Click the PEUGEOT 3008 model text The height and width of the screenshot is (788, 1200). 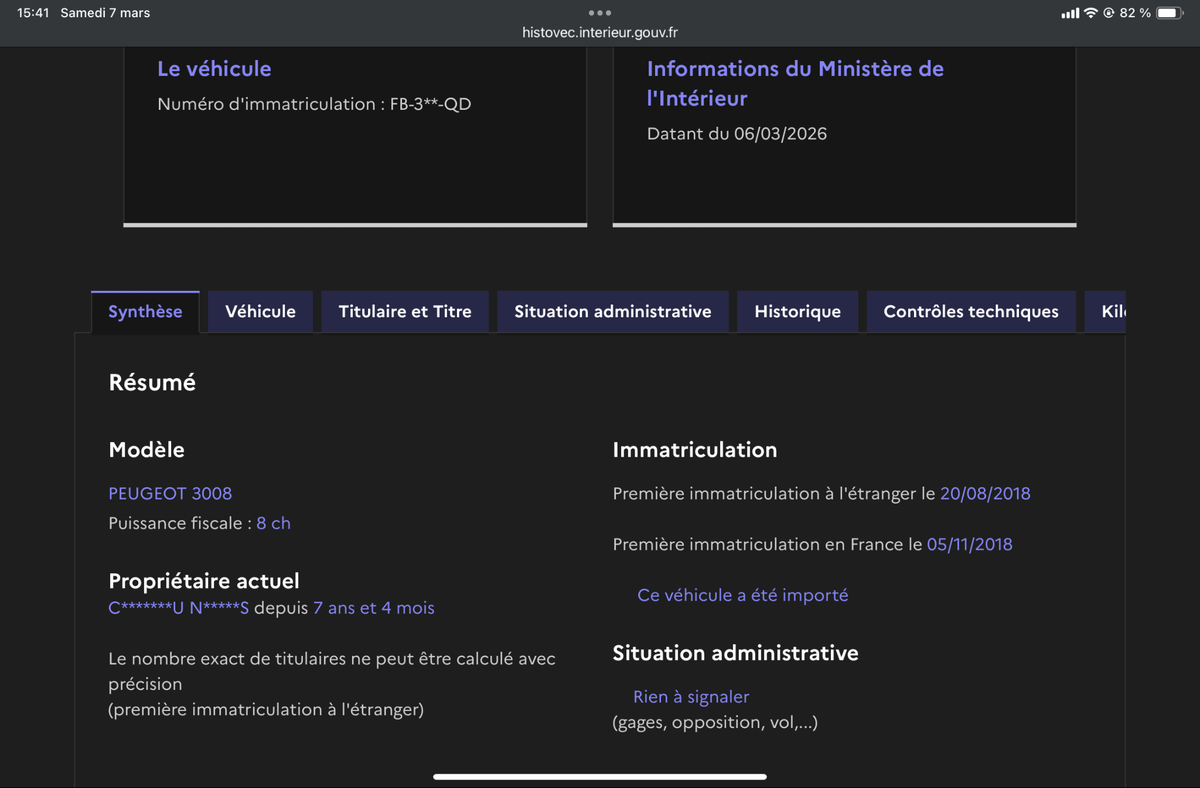(x=170, y=493)
